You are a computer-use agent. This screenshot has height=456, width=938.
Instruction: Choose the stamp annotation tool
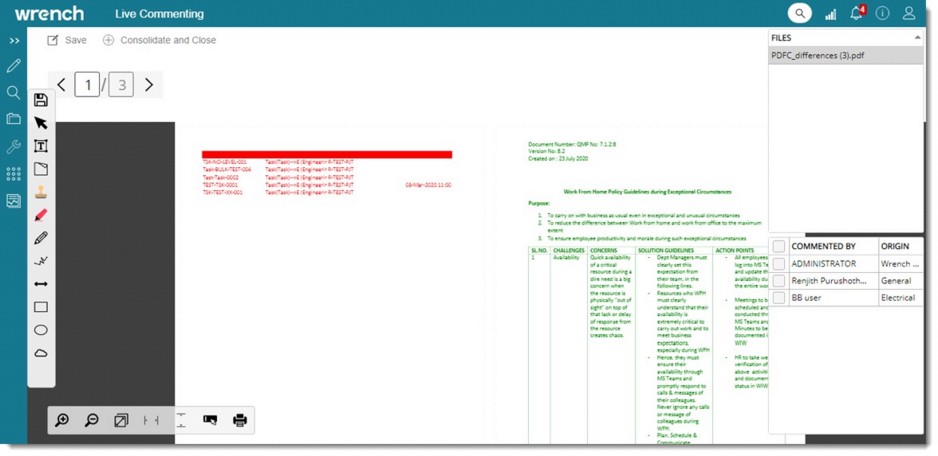(41, 192)
